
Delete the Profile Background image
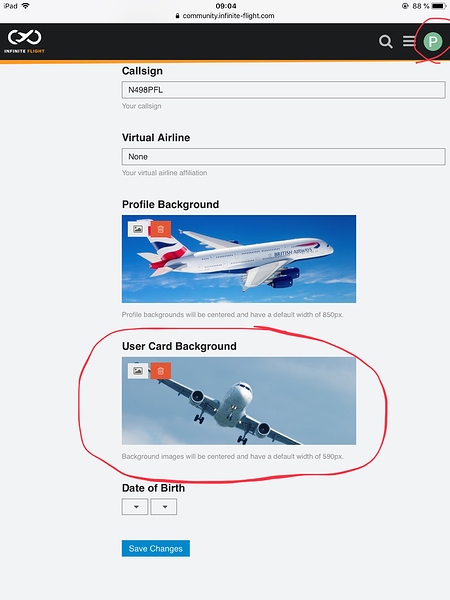(161, 229)
